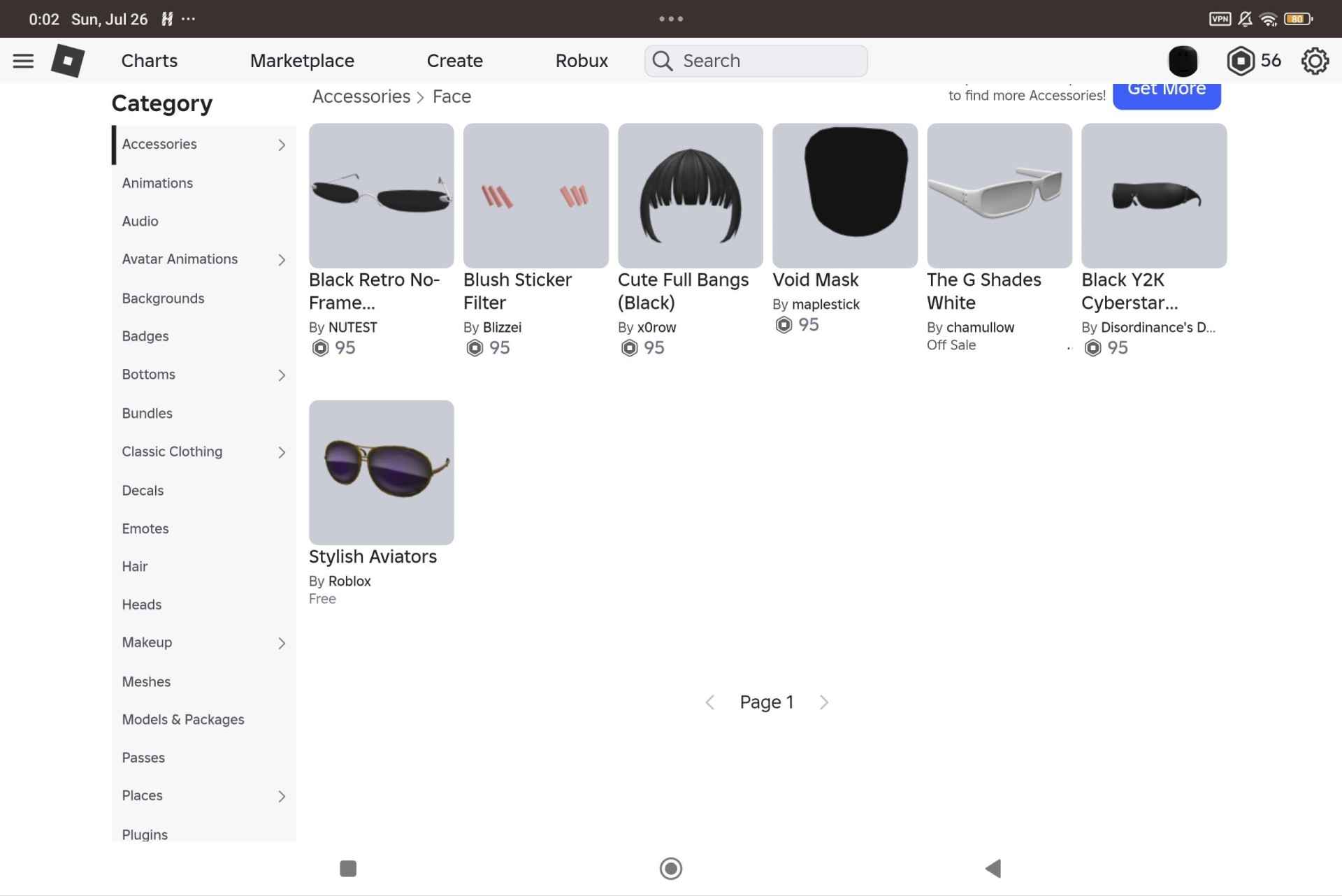1342x896 pixels.
Task: Select the Emotes category
Action: 204,528
